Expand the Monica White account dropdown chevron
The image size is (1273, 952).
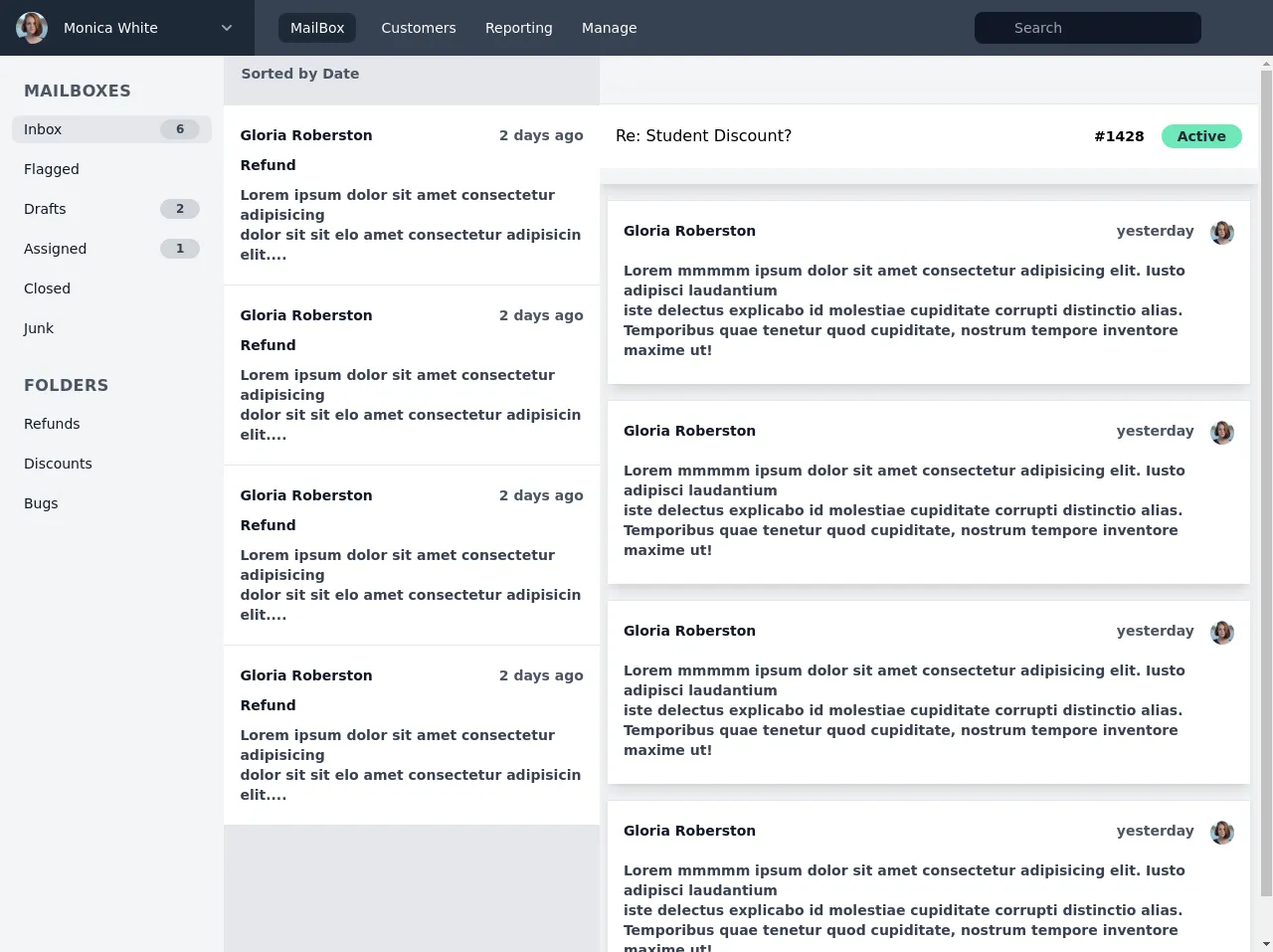tap(227, 28)
